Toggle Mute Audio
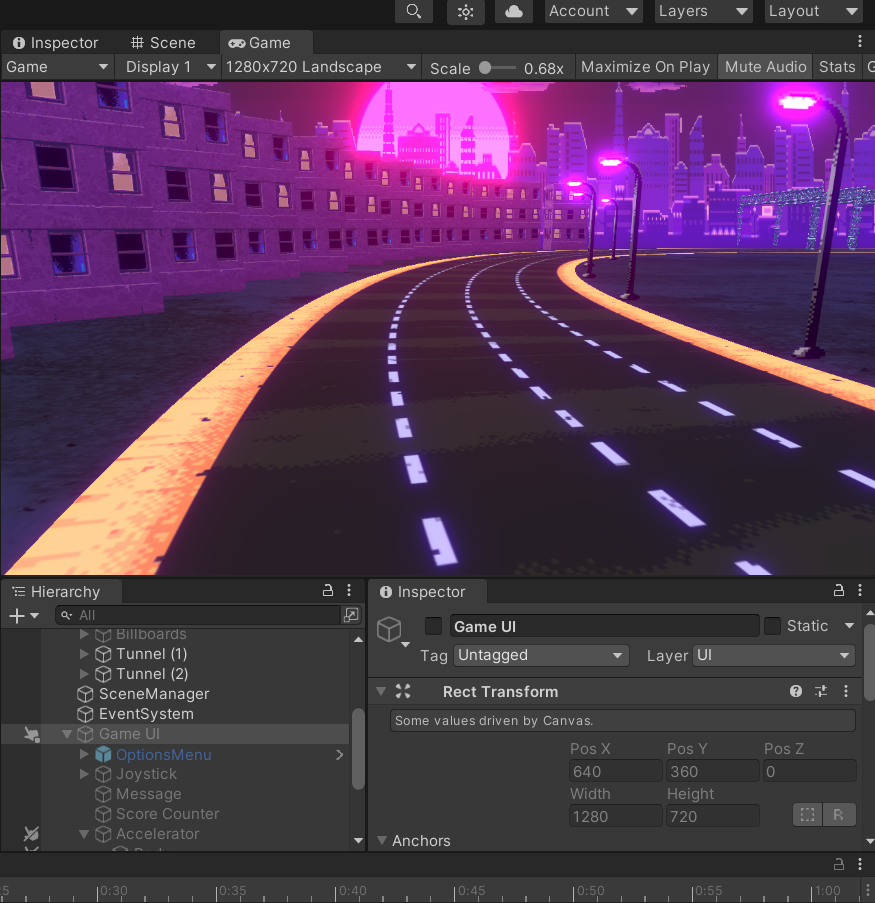The image size is (875, 903). coord(765,67)
